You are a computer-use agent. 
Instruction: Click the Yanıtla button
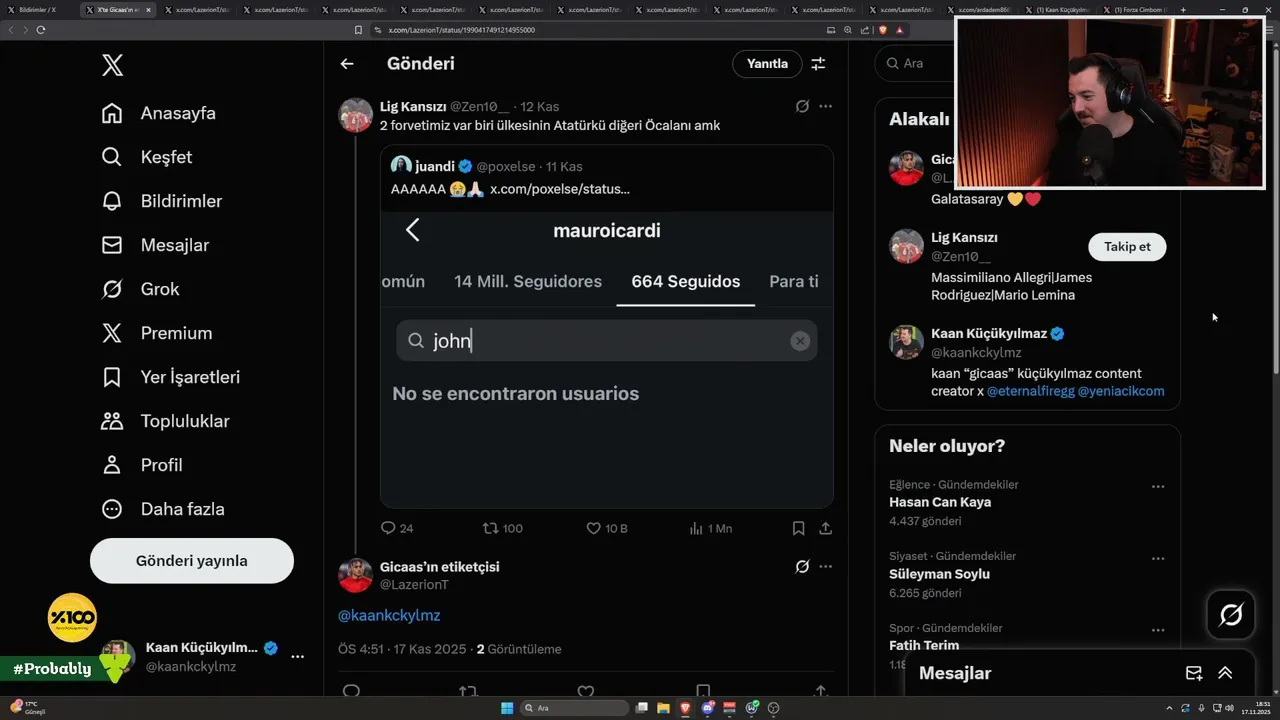[x=767, y=64]
